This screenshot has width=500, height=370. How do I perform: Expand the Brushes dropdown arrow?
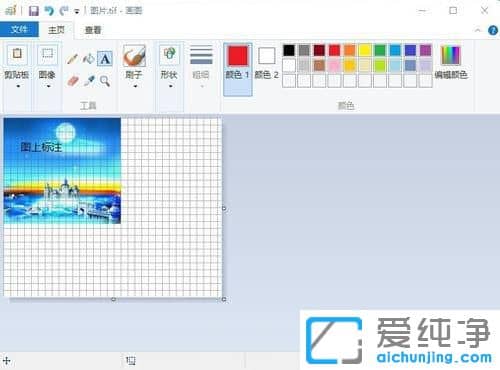(135, 86)
